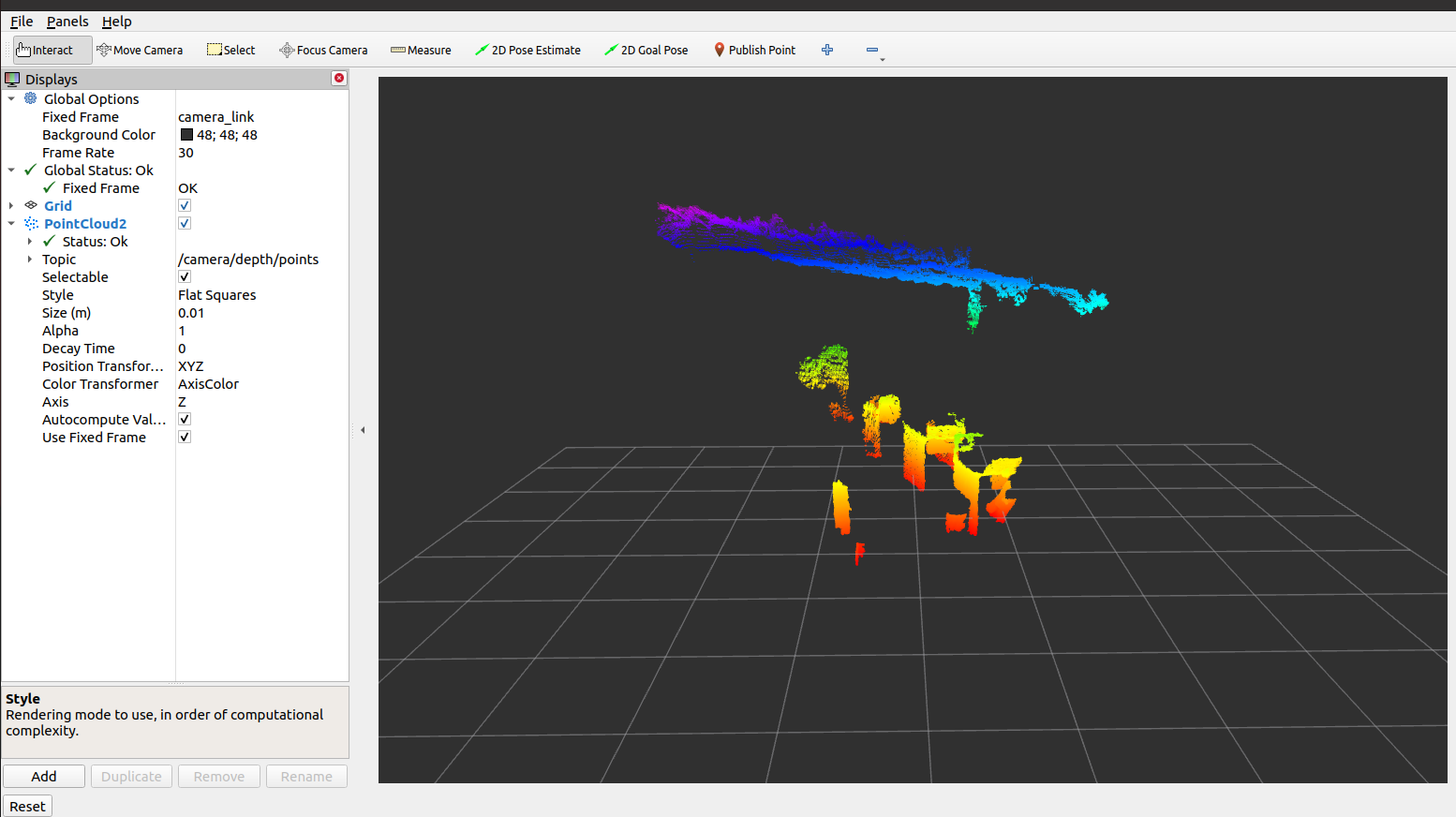Click the Global Status green checkmark
Image resolution: width=1456 pixels, height=817 pixels.
(x=31, y=170)
